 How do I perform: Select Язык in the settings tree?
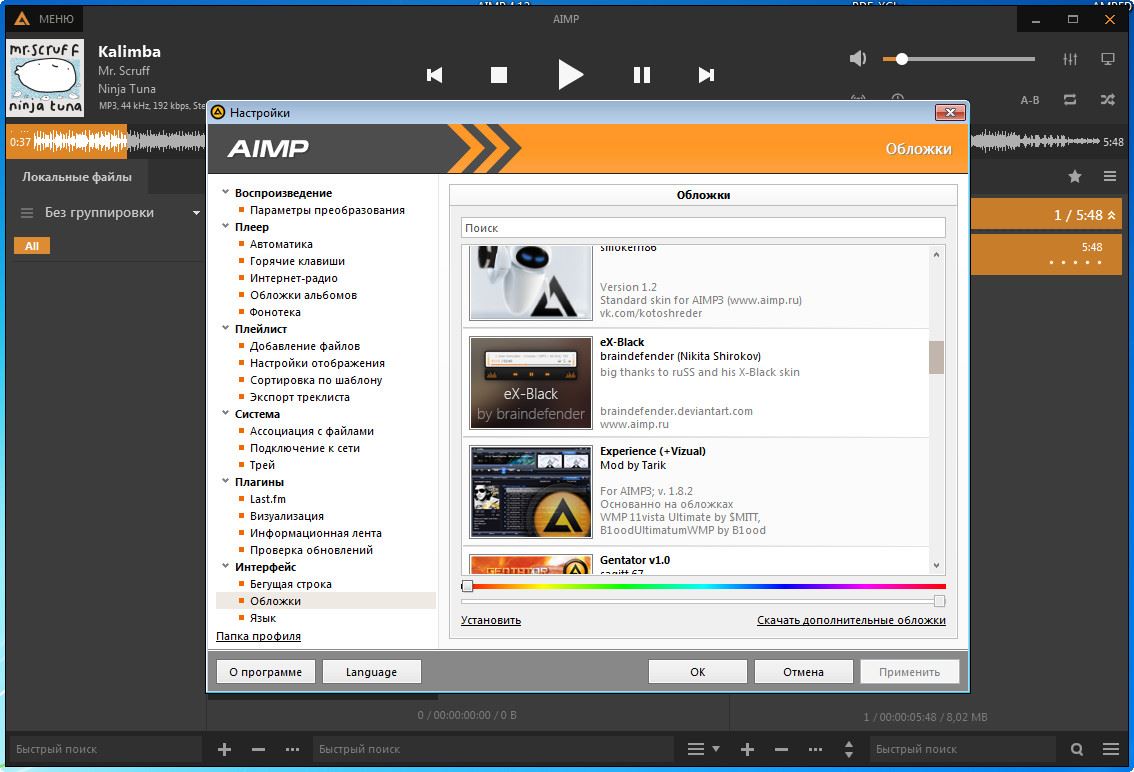click(x=263, y=618)
